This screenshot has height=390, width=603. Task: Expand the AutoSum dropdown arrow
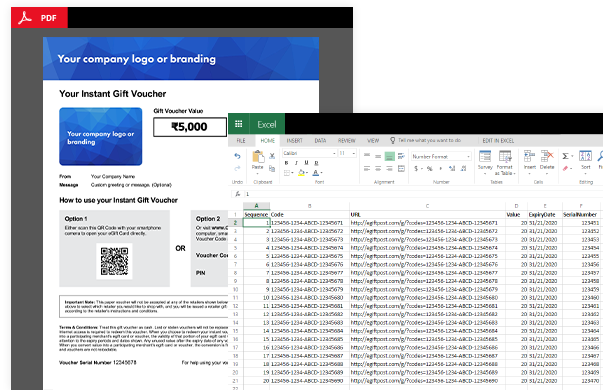(572, 157)
